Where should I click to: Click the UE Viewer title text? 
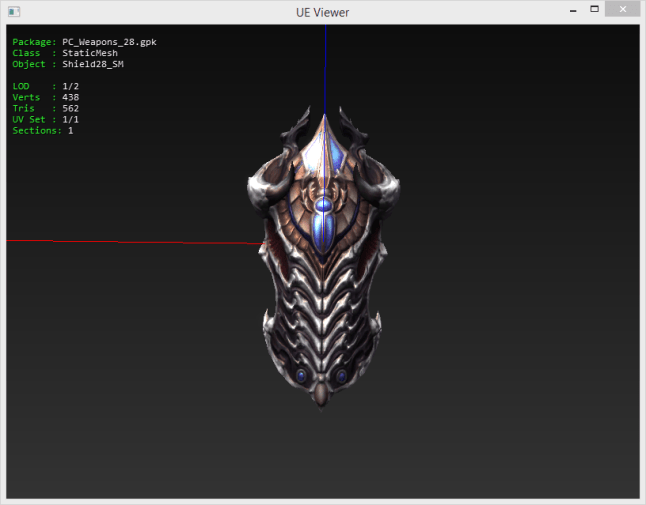pyautogui.click(x=323, y=13)
